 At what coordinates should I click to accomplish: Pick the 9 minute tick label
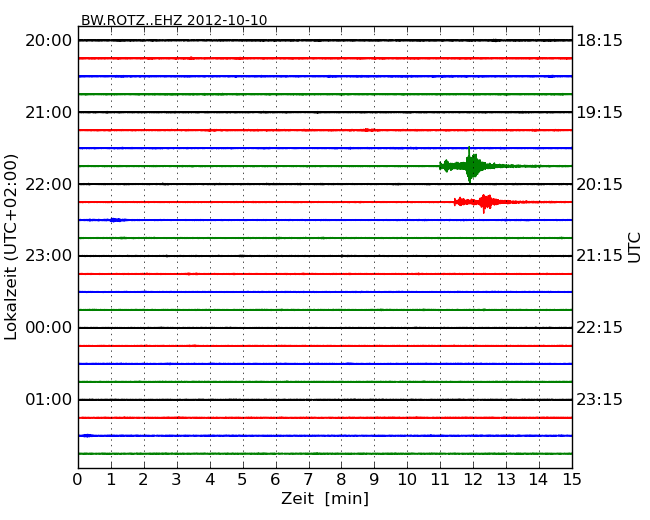374,480
